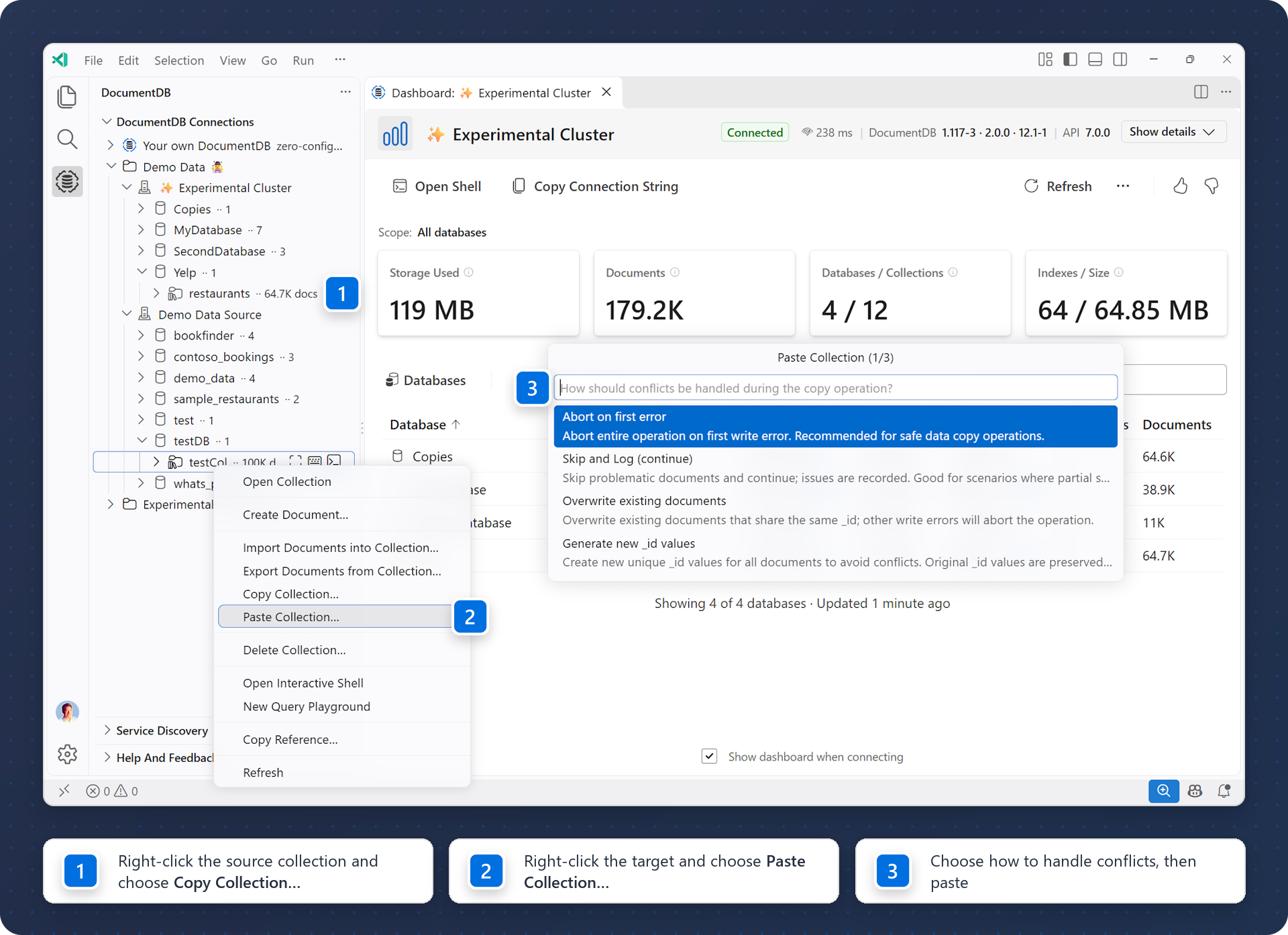Expand the Service Discovery section
This screenshot has width=1288, height=935.
[107, 730]
